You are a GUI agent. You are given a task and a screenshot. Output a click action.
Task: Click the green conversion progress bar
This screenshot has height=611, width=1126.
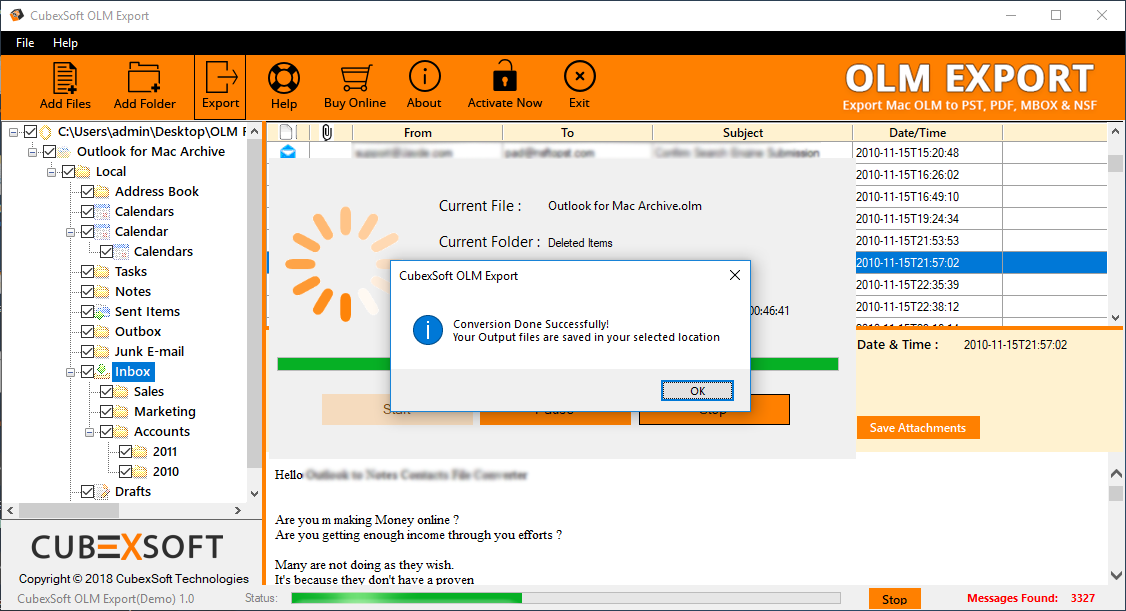tap(557, 364)
